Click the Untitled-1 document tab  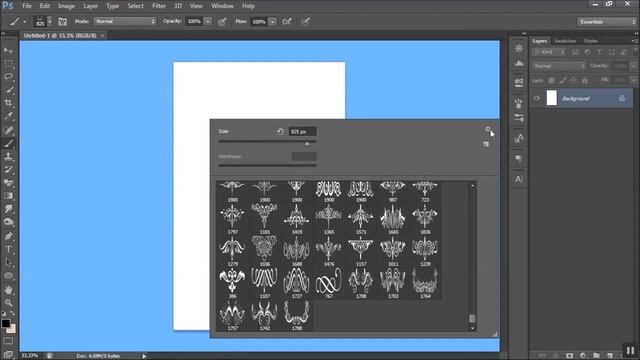coord(60,36)
